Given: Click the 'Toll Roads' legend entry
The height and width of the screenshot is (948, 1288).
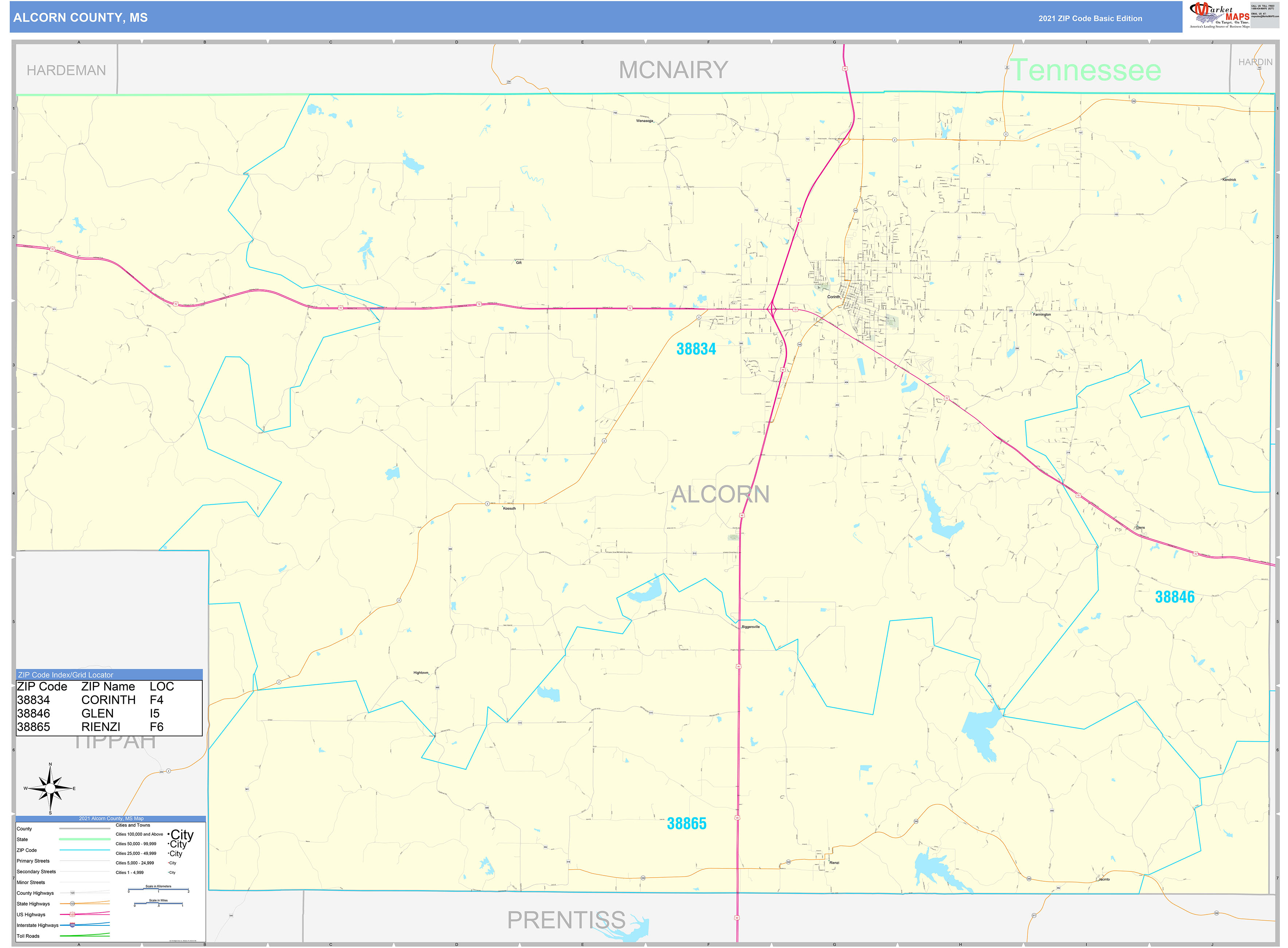Looking at the screenshot, I should (28, 936).
